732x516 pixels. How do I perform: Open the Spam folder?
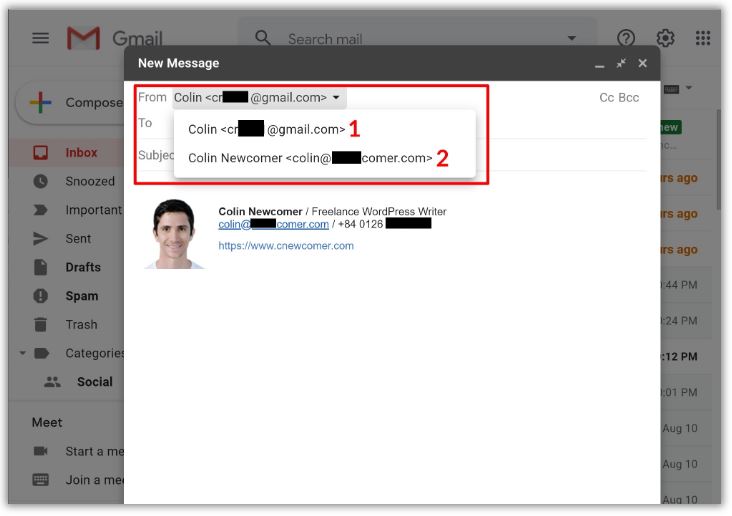pyautogui.click(x=82, y=296)
